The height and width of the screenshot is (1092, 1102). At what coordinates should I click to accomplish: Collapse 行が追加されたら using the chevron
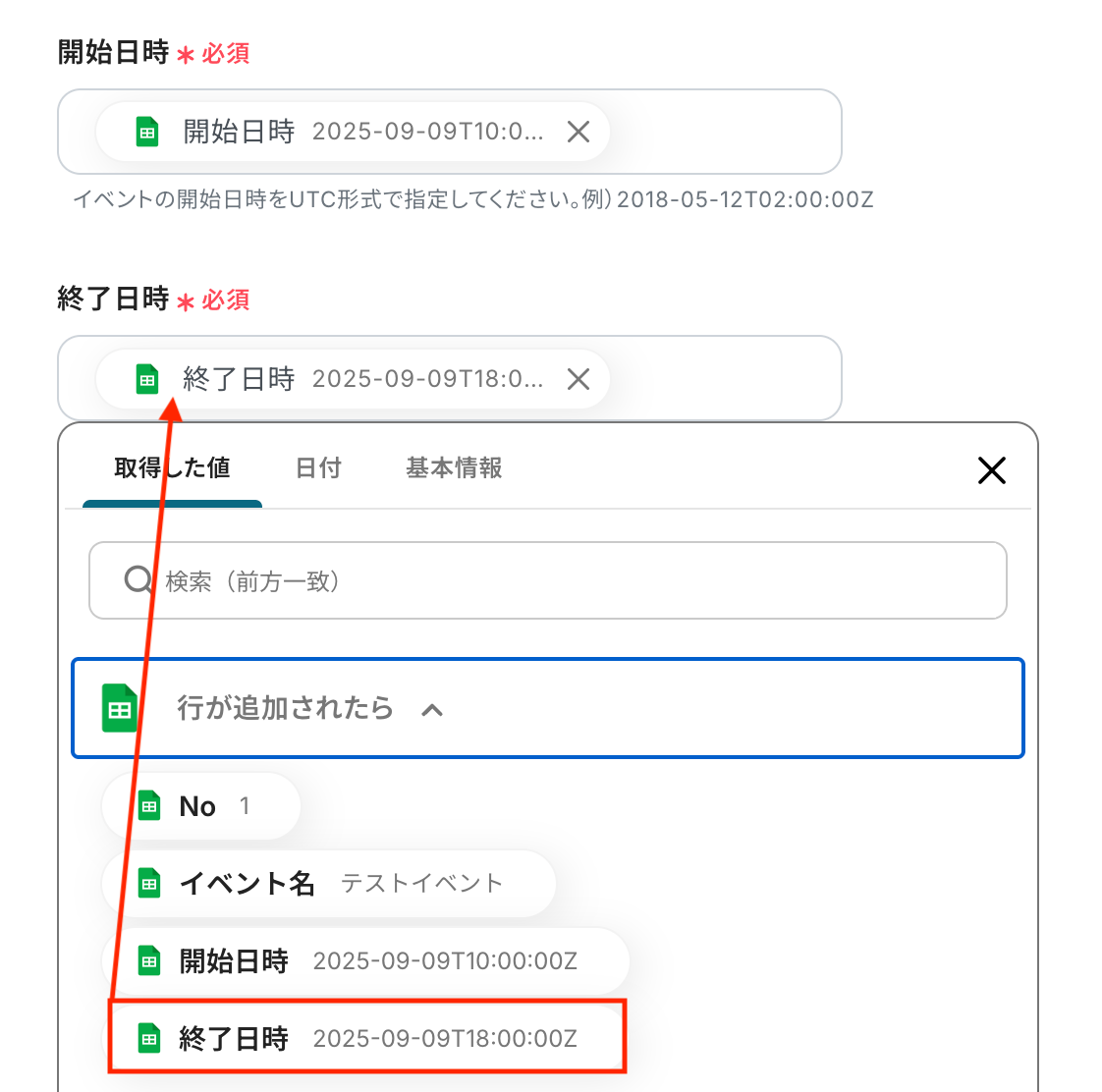(432, 710)
